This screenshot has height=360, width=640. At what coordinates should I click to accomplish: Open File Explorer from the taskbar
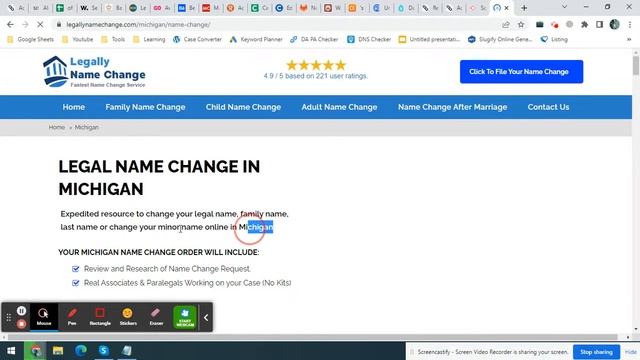coord(58,351)
